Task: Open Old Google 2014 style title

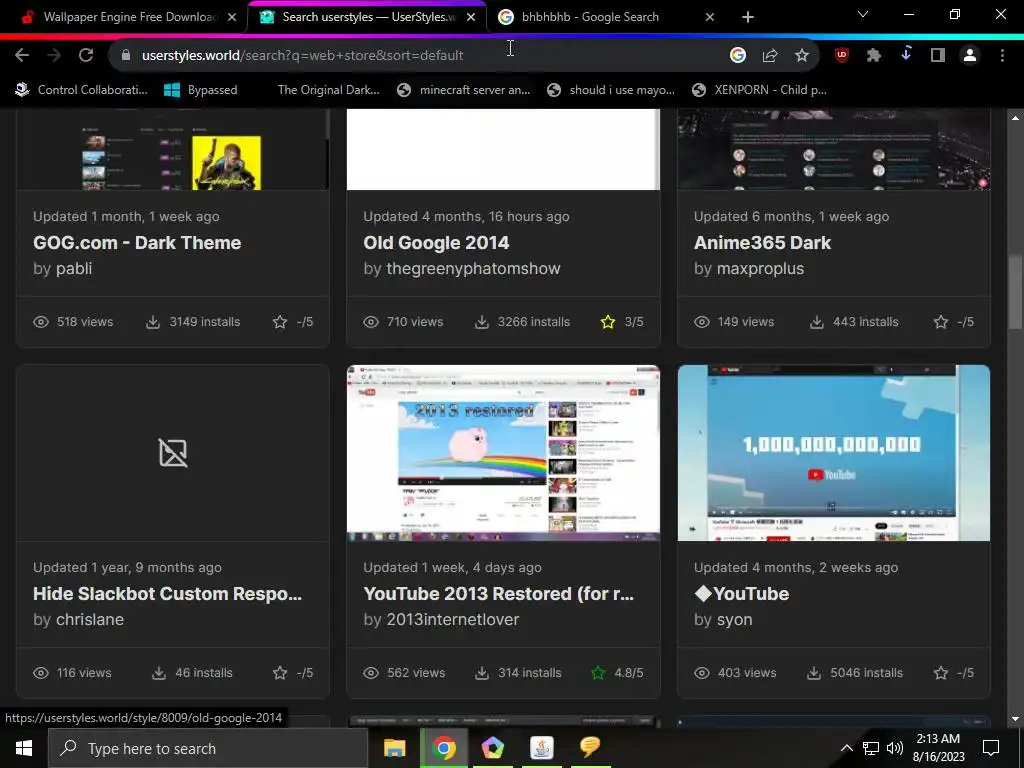Action: click(x=436, y=243)
